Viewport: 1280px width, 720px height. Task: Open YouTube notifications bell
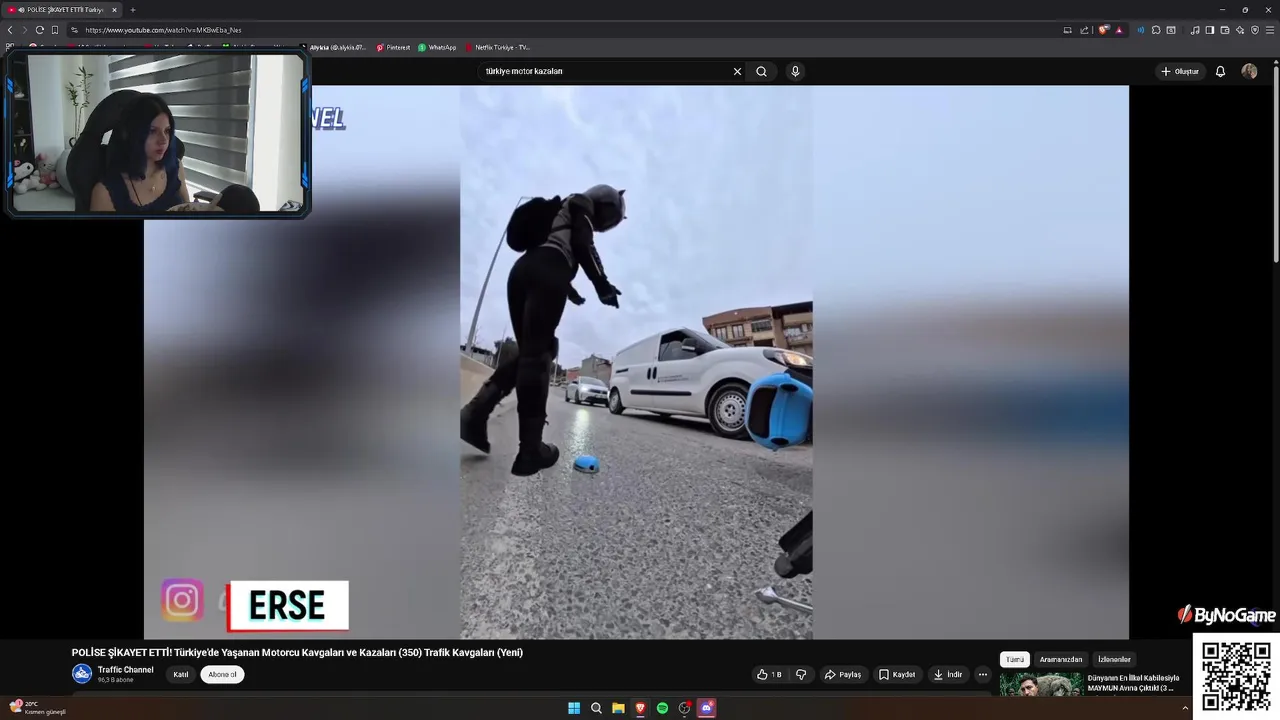click(1220, 71)
